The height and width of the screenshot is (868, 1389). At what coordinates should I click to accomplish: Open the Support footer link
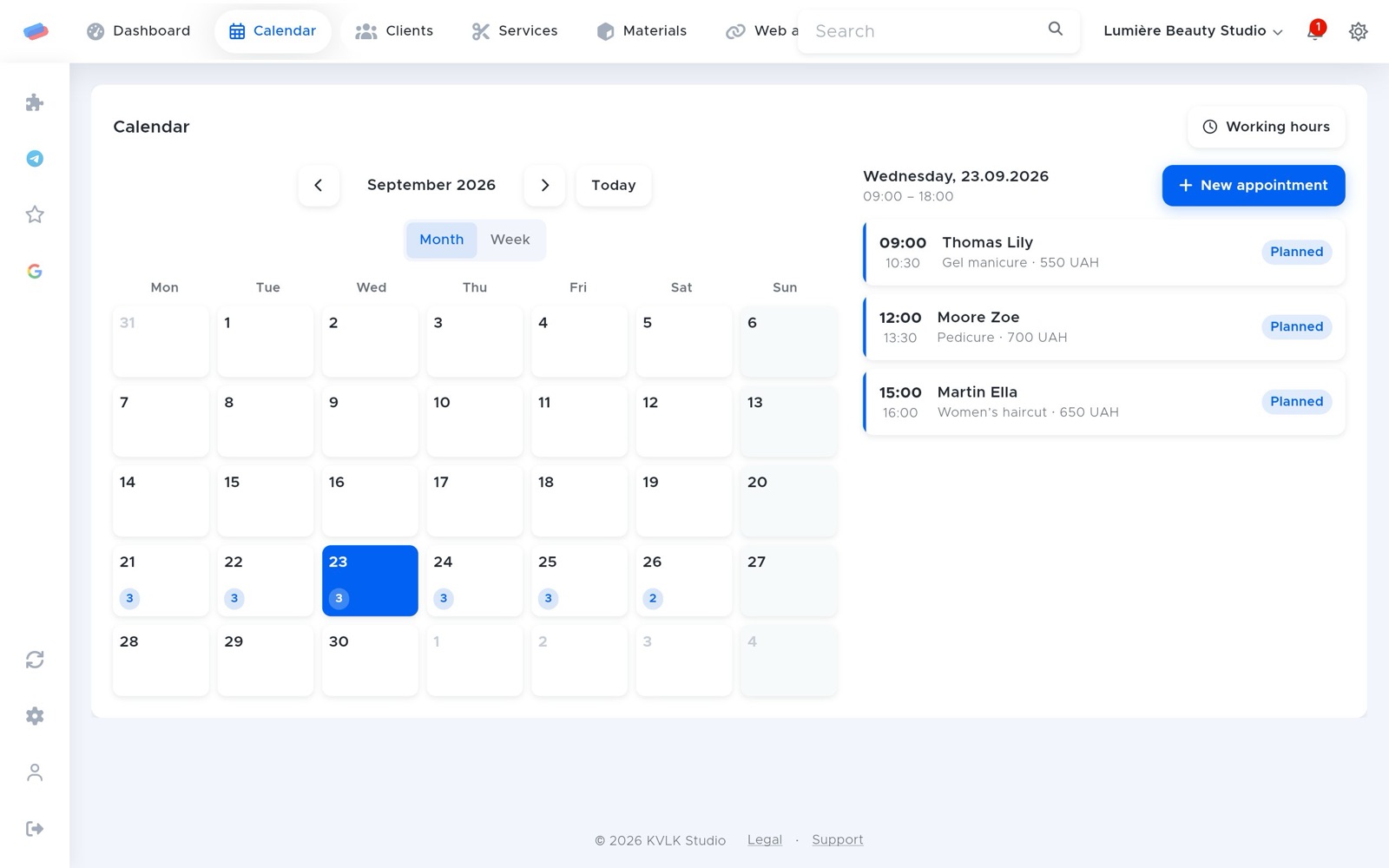point(838,839)
